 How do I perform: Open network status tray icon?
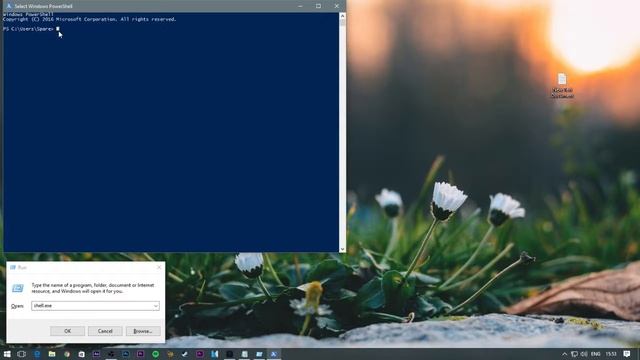[574, 354]
